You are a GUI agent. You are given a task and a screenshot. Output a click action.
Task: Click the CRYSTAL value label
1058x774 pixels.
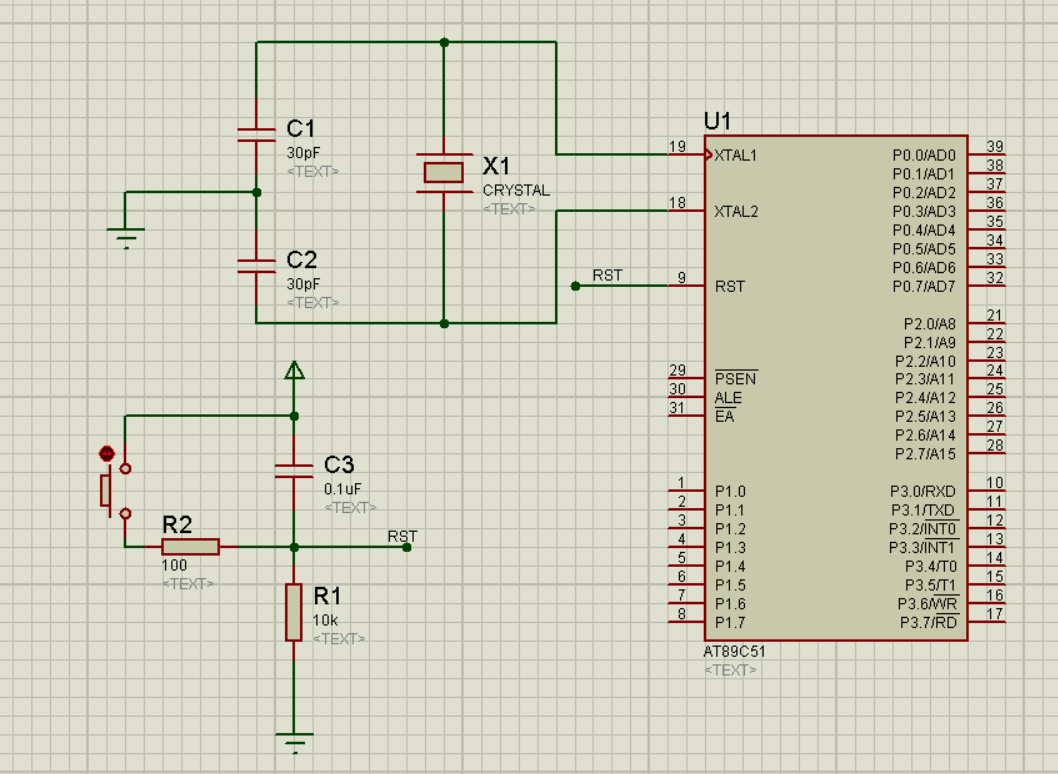tap(516, 190)
